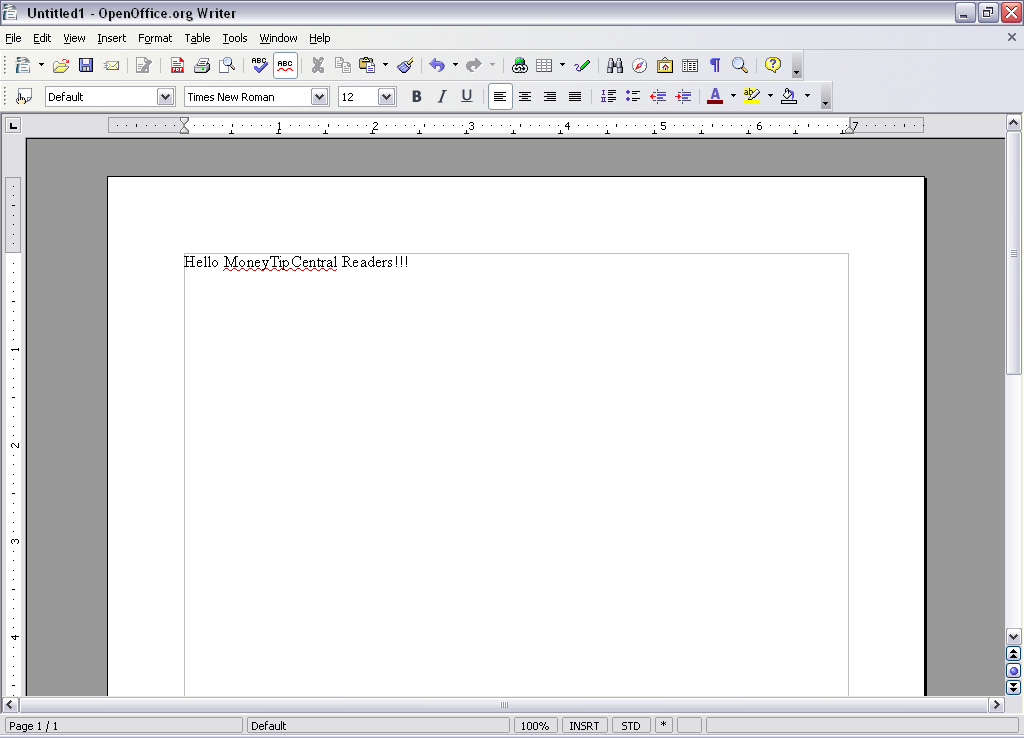1024x738 pixels.
Task: Set paragraph alignment to Centered
Action: [x=525, y=97]
